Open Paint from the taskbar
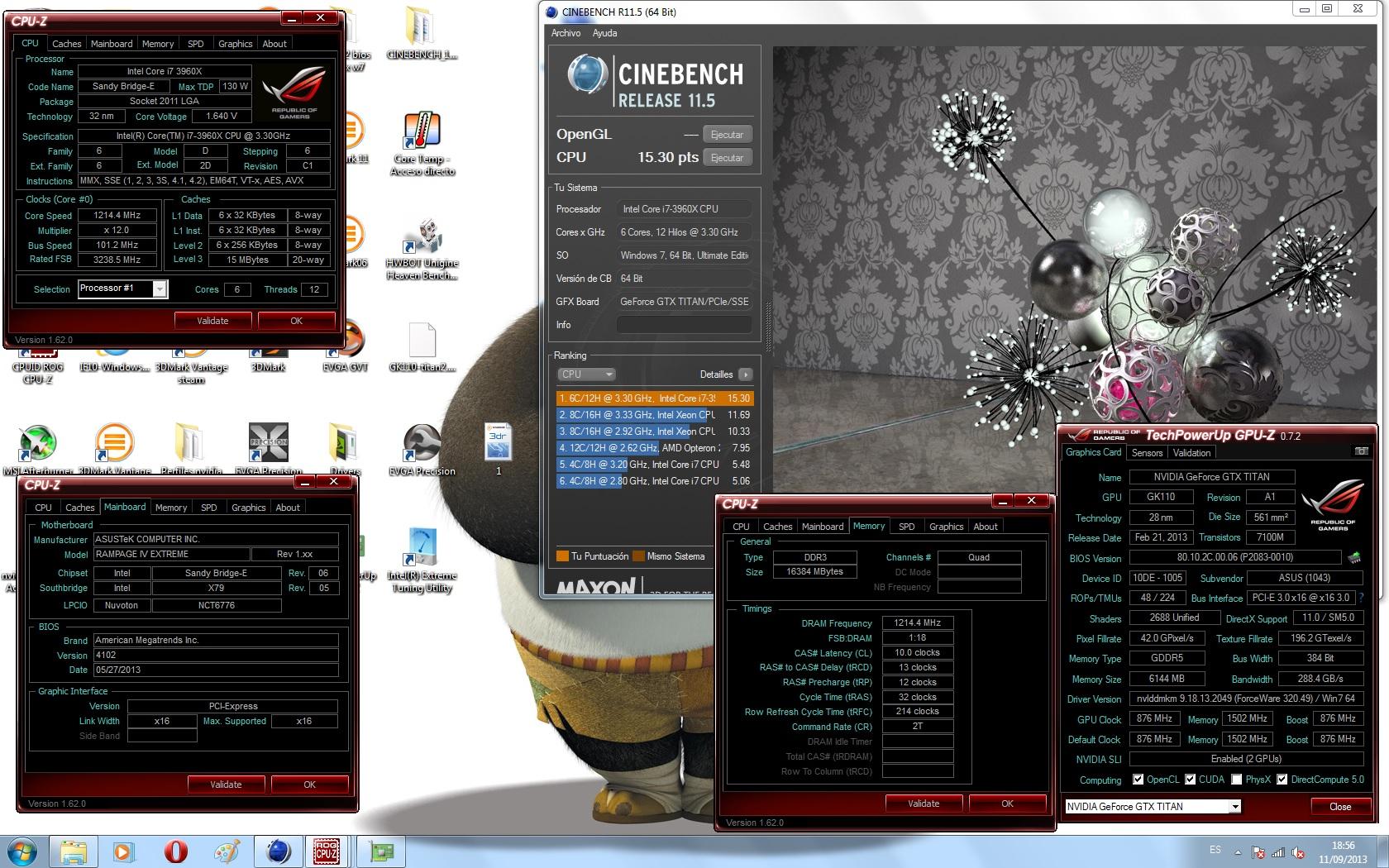This screenshot has width=1389, height=868. coord(227,851)
